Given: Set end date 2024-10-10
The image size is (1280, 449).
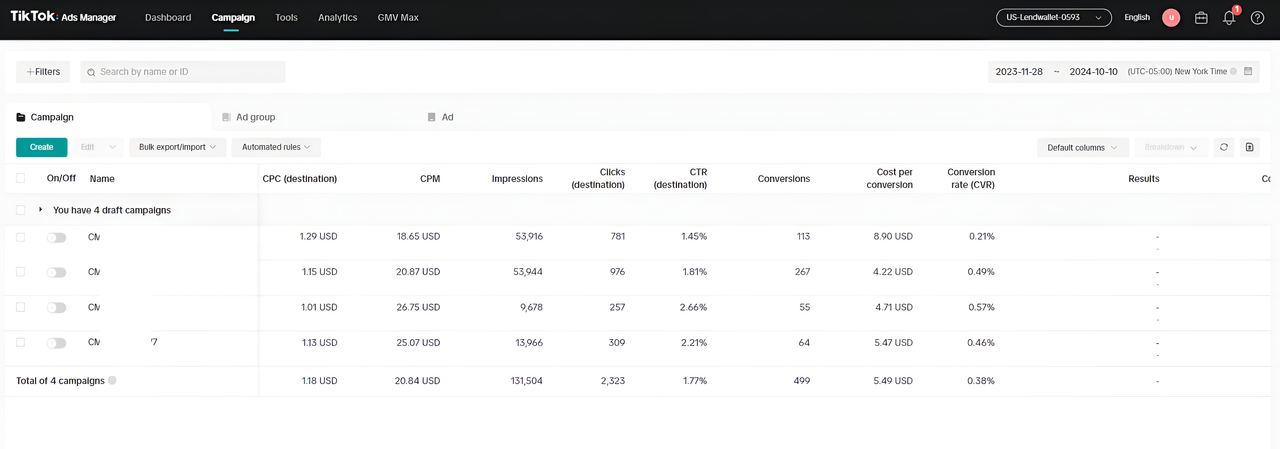Looking at the screenshot, I should [x=1094, y=72].
